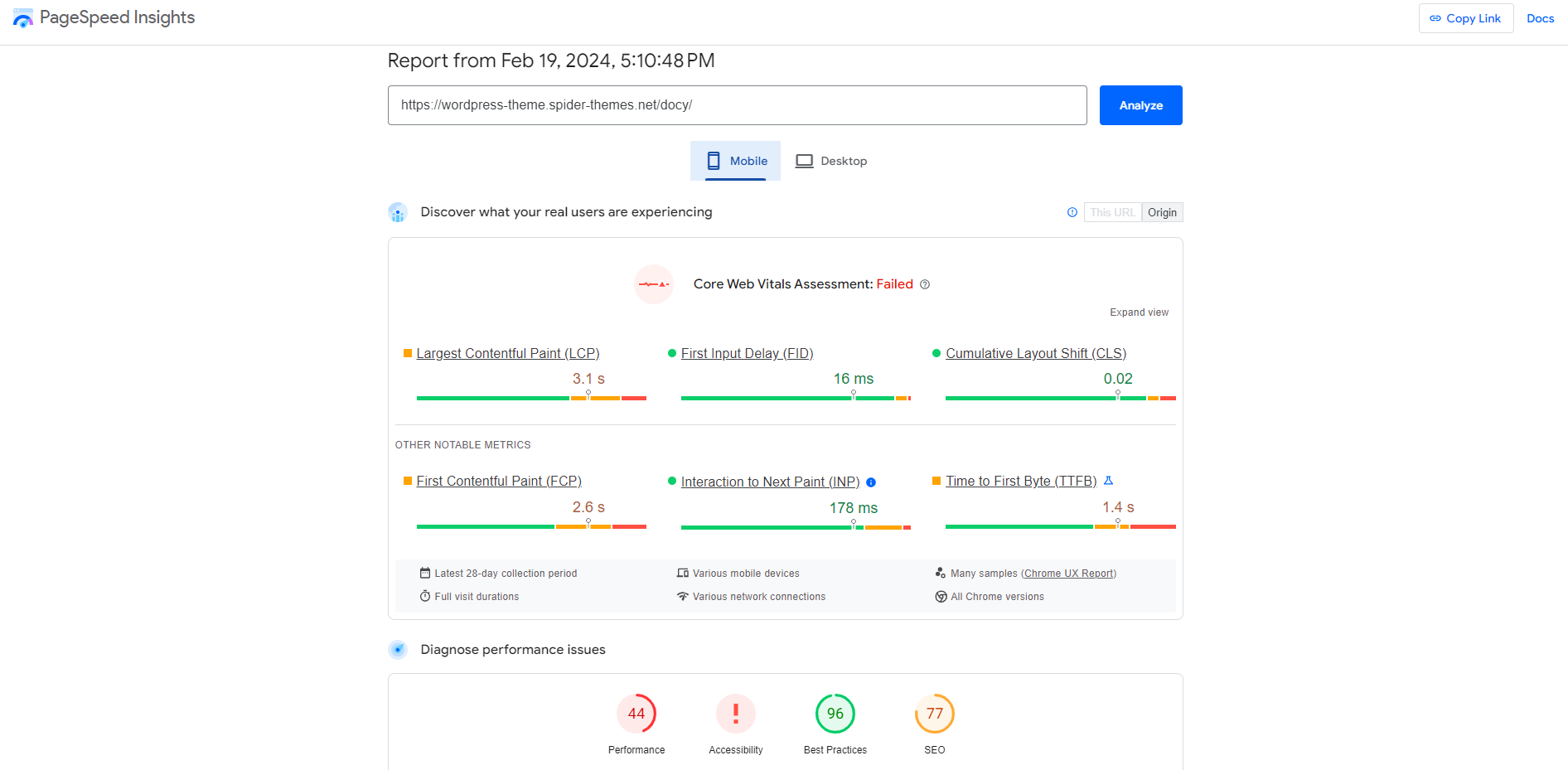The width and height of the screenshot is (1568, 770).
Task: Click the Analyze button
Action: [1140, 105]
